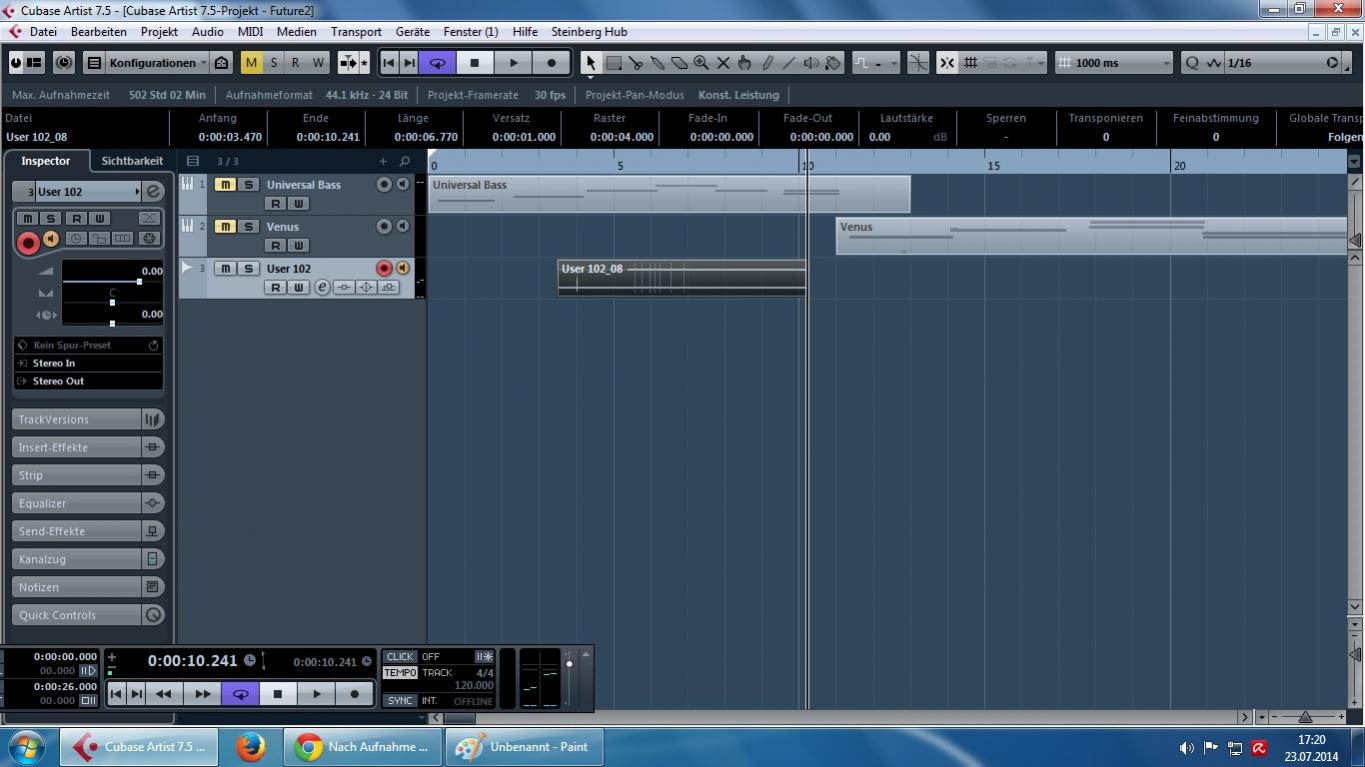
Task: Select the Line tool
Action: pyautogui.click(x=789, y=63)
